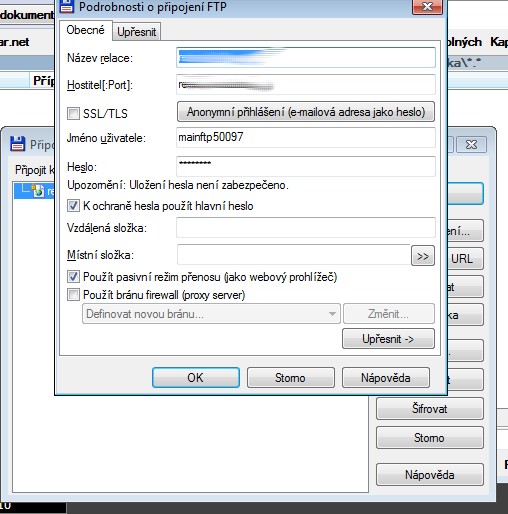Viewport: 508px width, 514px height.
Task: Enable the SSL/TLS checkbox
Action: [x=73, y=113]
